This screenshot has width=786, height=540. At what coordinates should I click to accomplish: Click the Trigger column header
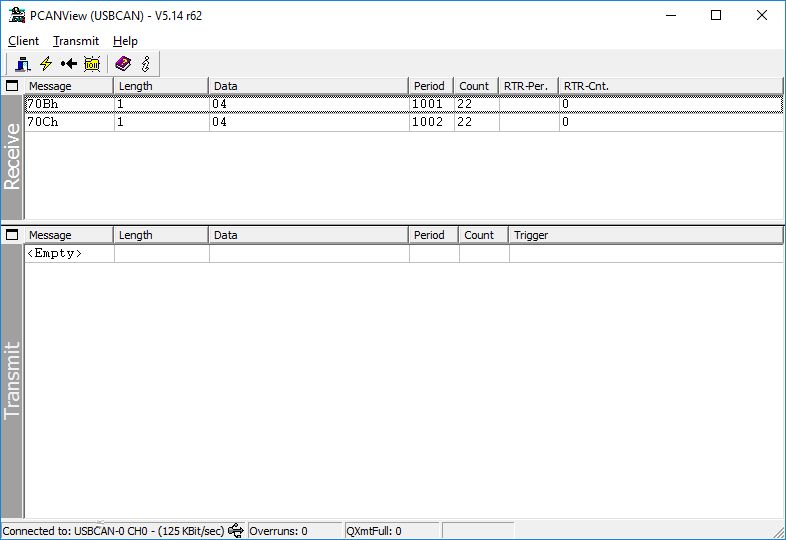point(646,235)
